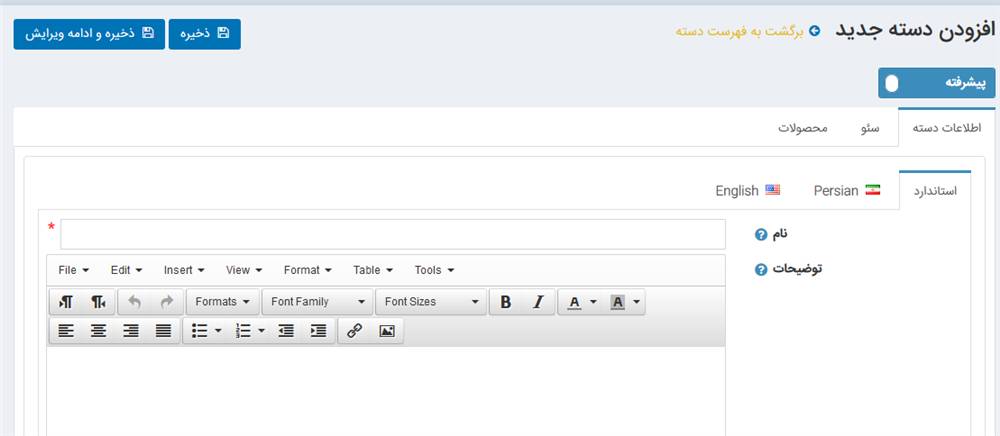Viewport: 1000px width, 436px height.
Task: Set left-to-right text direction
Action: (x=66, y=302)
